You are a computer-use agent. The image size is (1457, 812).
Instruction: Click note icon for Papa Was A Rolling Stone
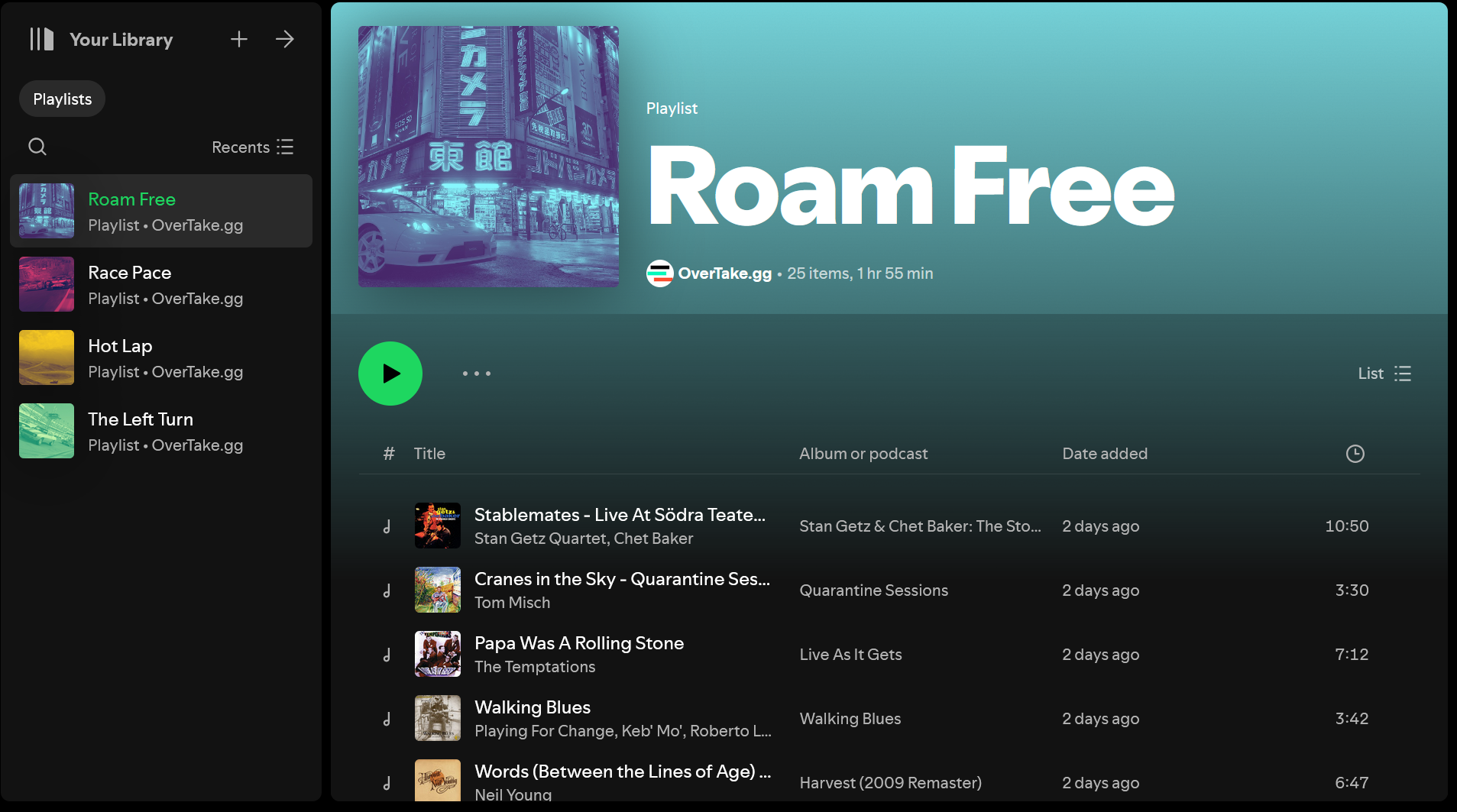[x=387, y=655]
